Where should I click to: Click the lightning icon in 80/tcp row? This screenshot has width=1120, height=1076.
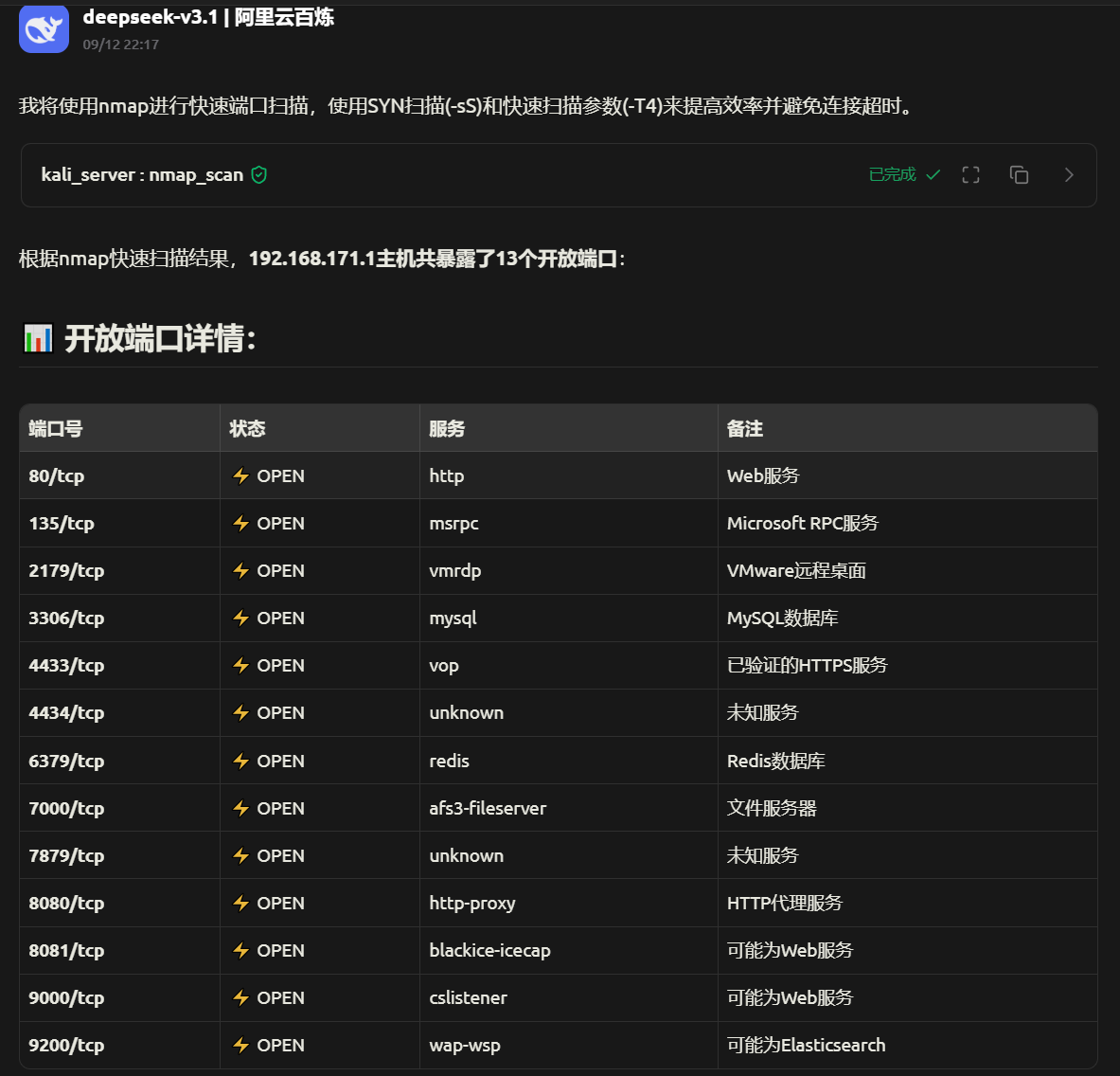point(240,475)
